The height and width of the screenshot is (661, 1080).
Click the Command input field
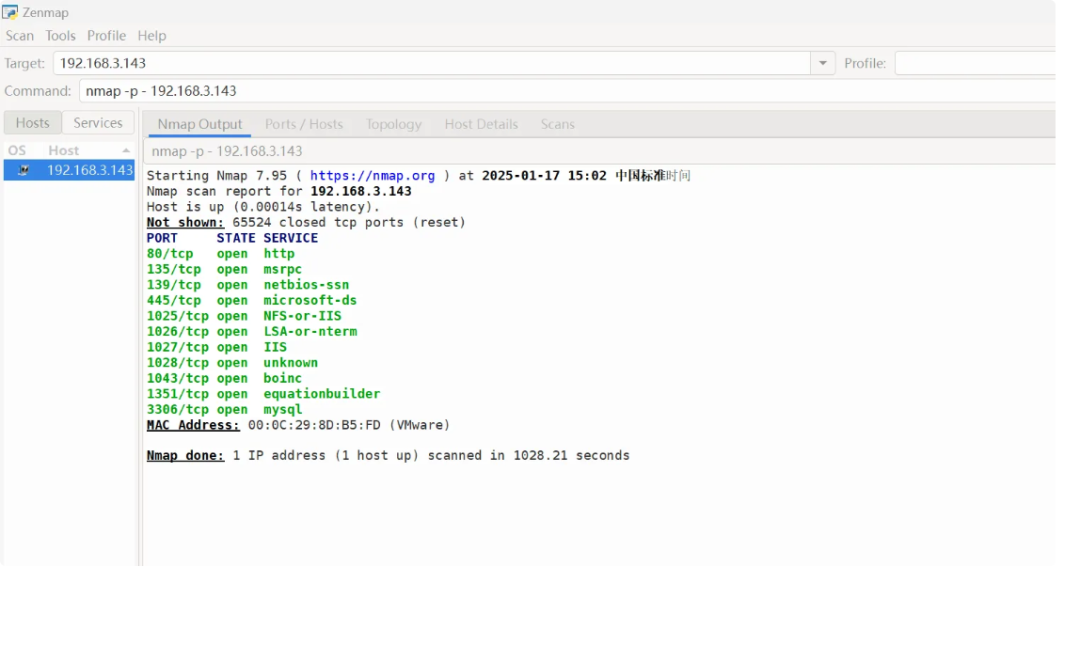(x=567, y=91)
